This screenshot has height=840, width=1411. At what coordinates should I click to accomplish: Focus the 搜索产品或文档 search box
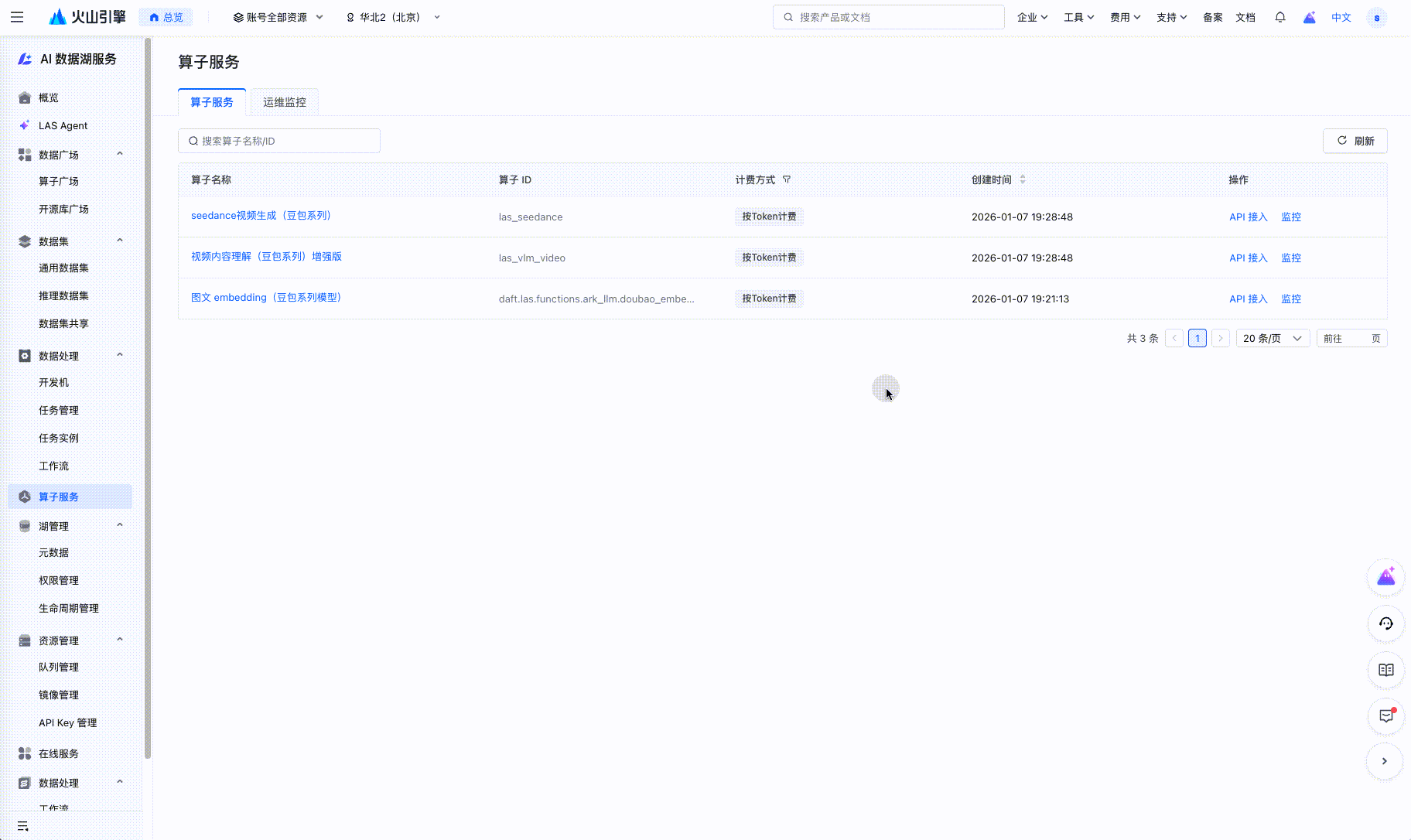pos(889,17)
